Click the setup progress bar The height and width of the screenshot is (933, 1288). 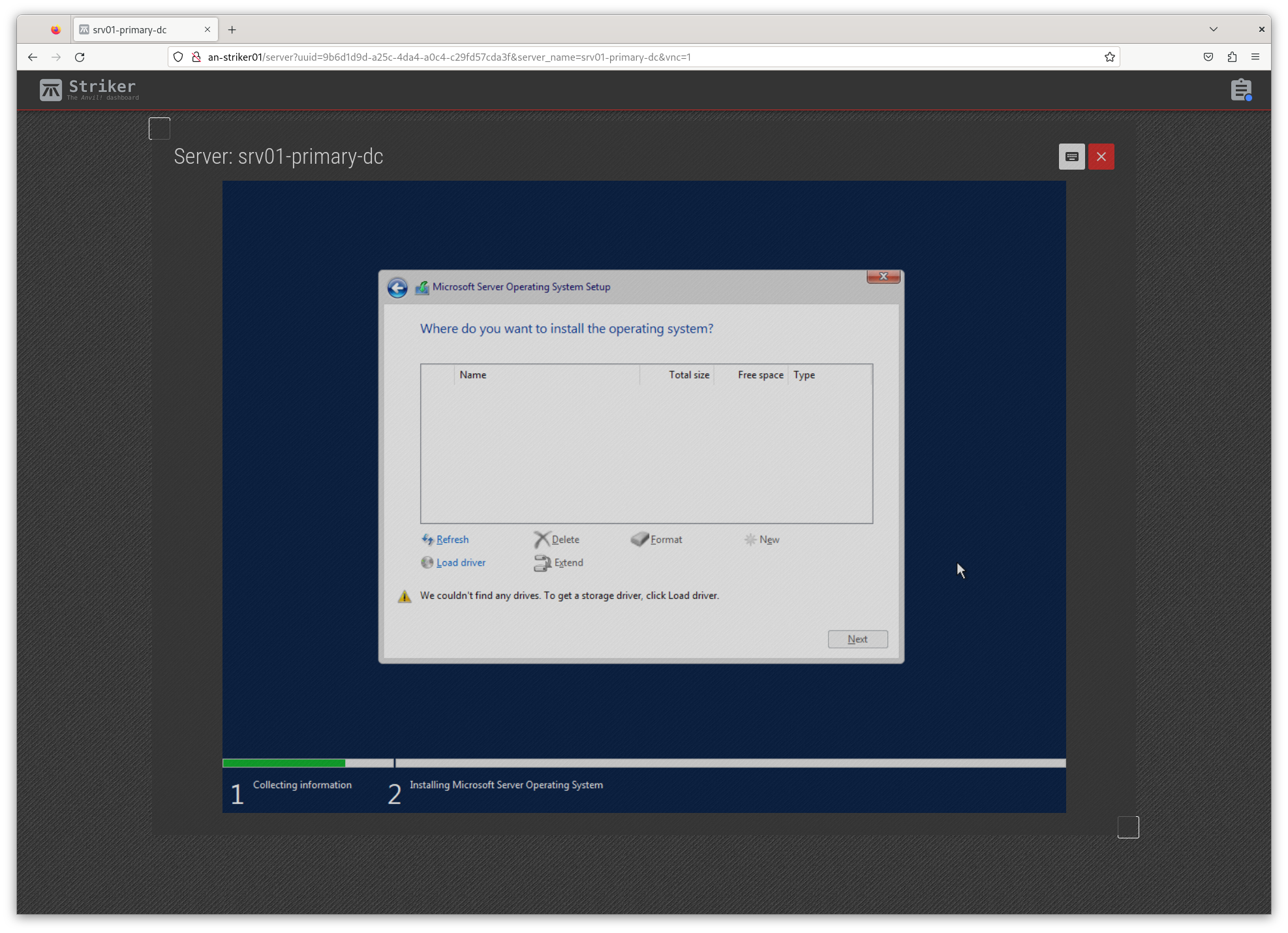[x=644, y=763]
